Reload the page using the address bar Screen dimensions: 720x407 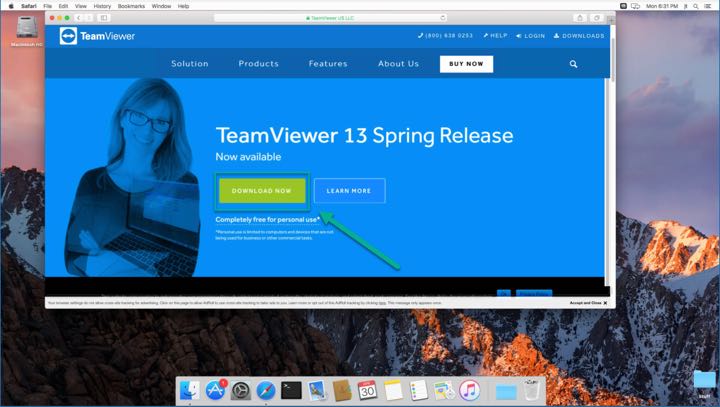point(442,18)
